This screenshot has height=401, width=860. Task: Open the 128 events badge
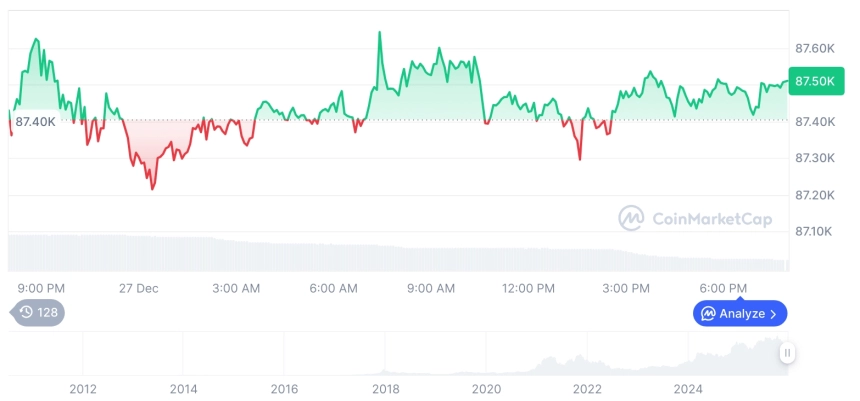click(x=38, y=313)
